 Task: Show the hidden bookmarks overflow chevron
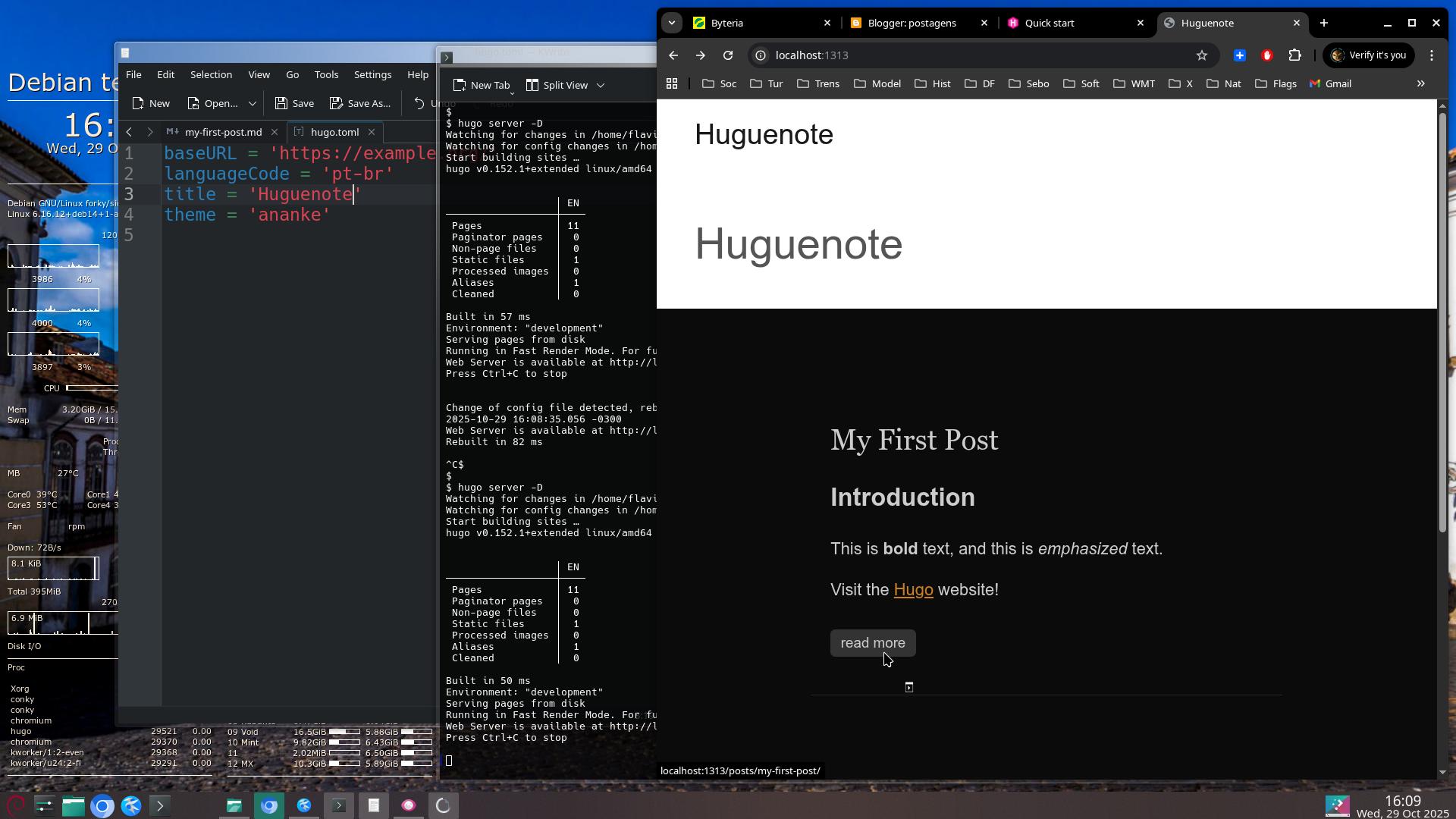click(1420, 84)
